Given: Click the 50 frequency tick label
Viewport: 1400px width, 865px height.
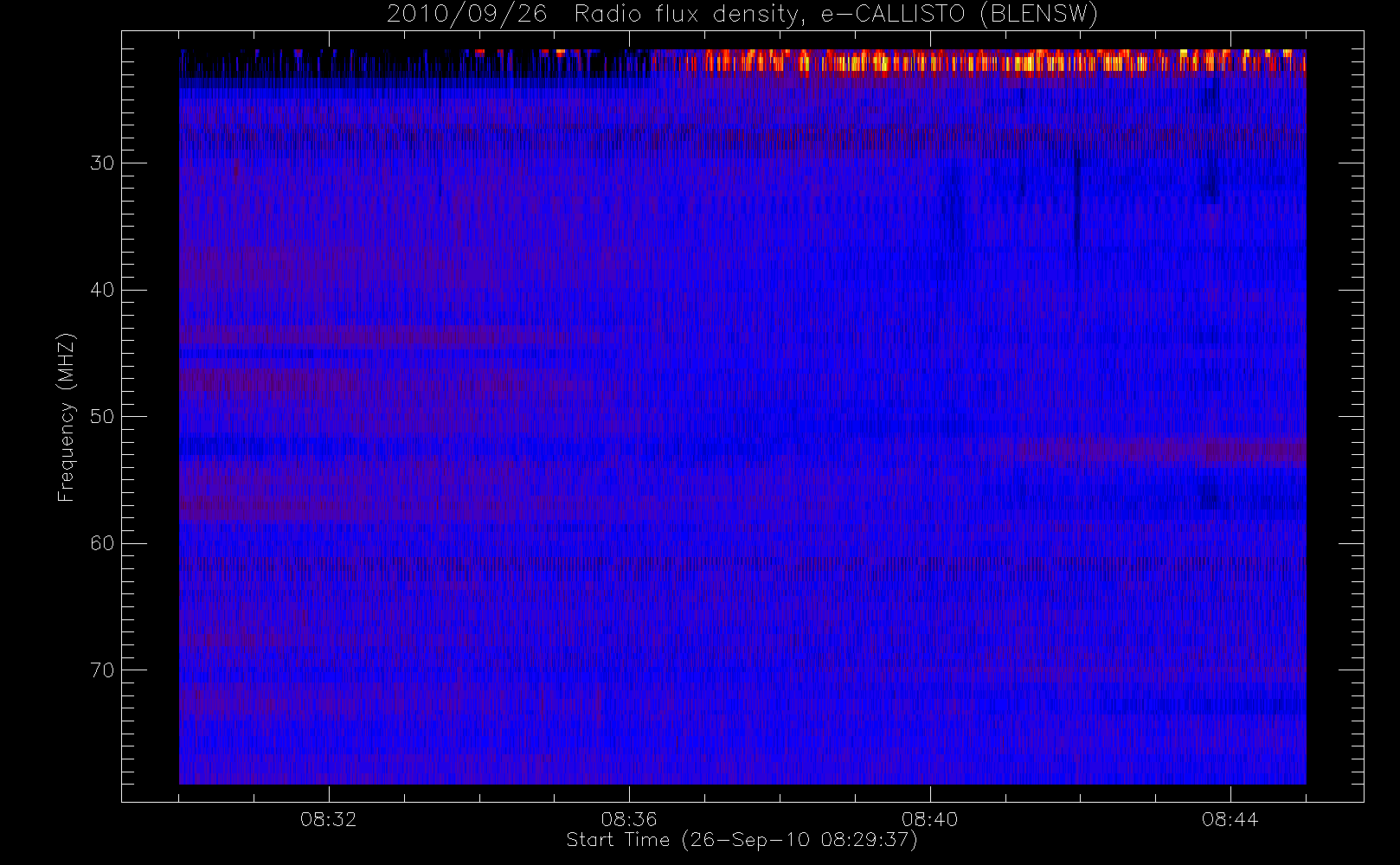Looking at the screenshot, I should coord(102,416).
